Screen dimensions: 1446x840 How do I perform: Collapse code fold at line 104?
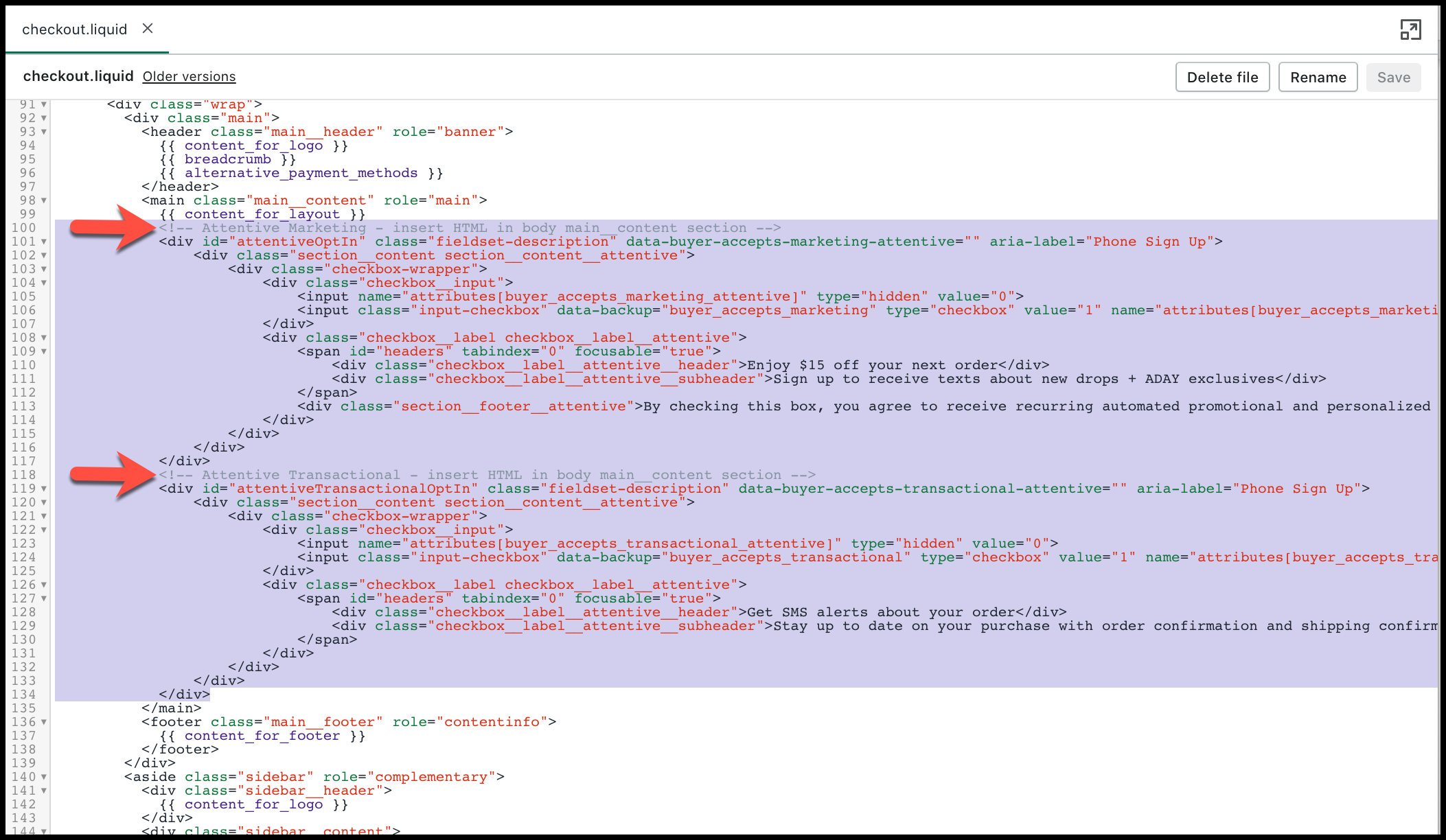[44, 283]
